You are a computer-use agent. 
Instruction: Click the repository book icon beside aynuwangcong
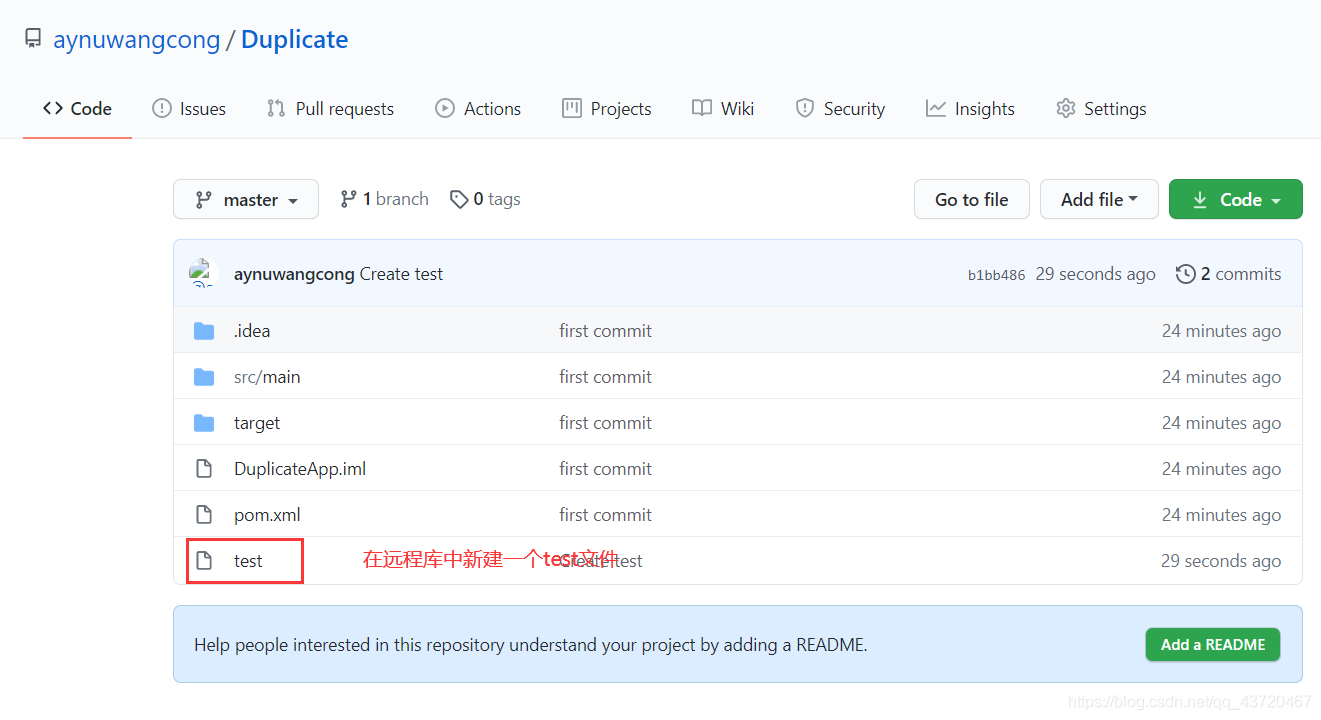pyautogui.click(x=33, y=39)
